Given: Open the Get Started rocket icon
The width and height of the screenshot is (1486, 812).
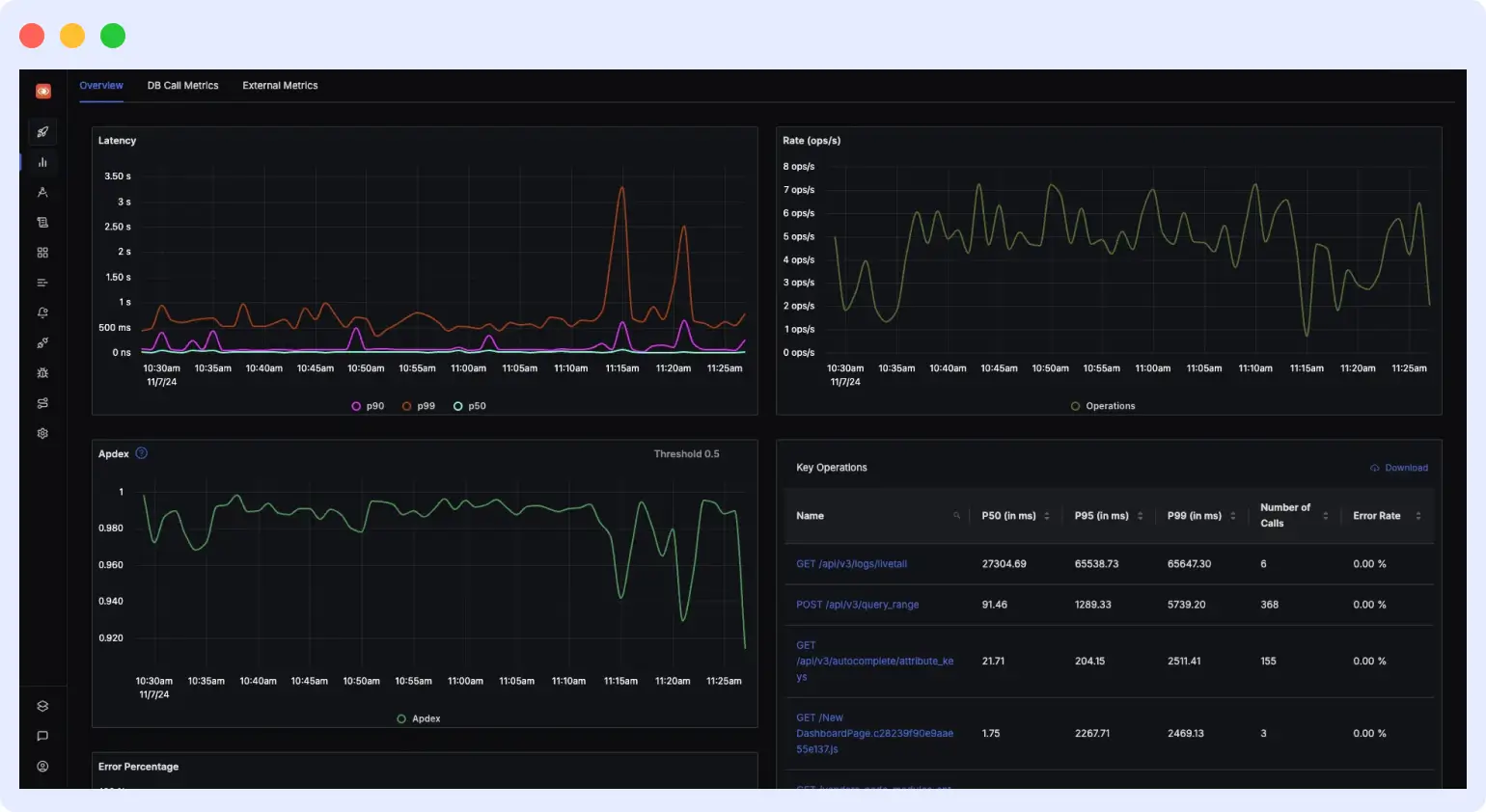Looking at the screenshot, I should pos(42,132).
